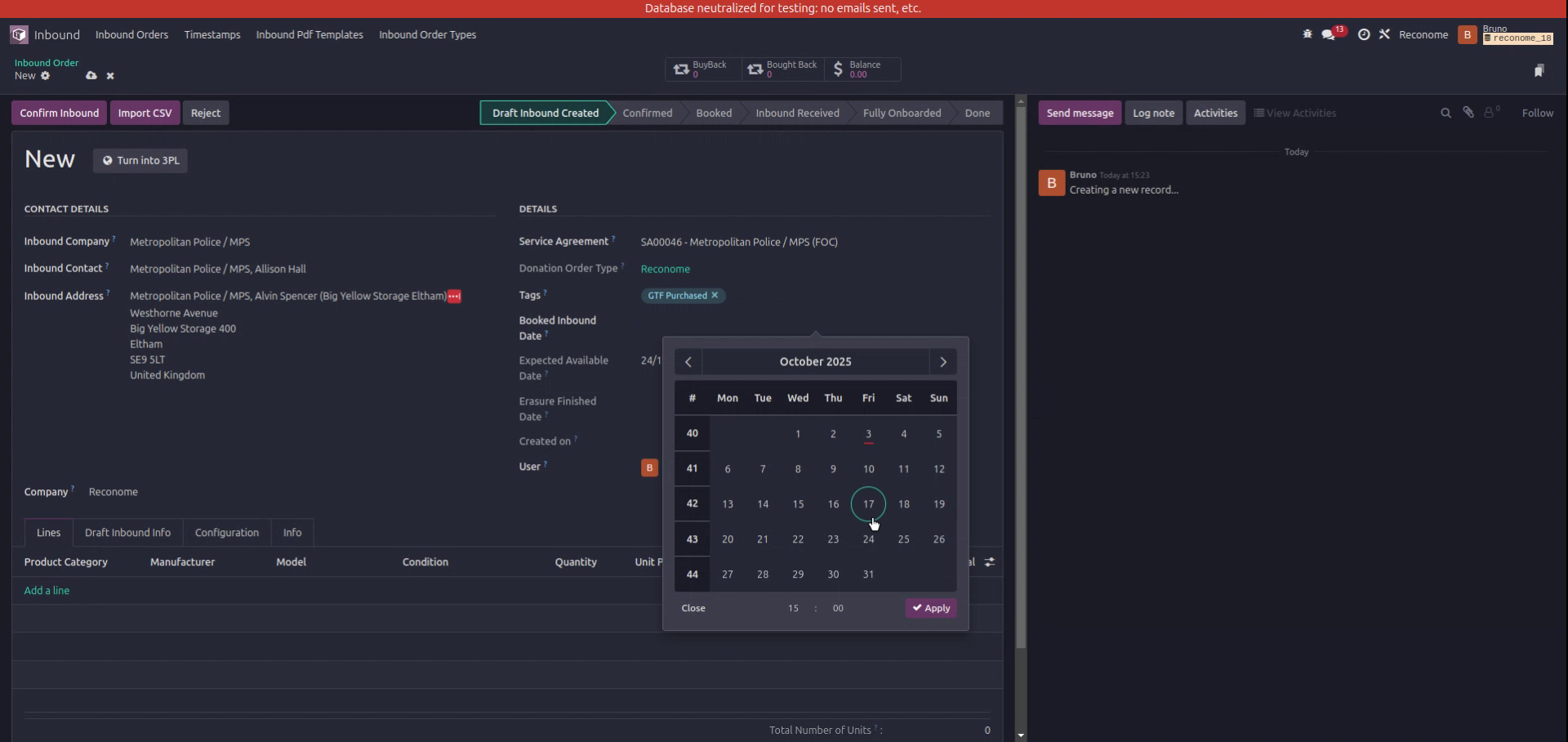Remove the GTF Purchased tag
Viewport: 1568px width, 742px height.
coord(715,295)
